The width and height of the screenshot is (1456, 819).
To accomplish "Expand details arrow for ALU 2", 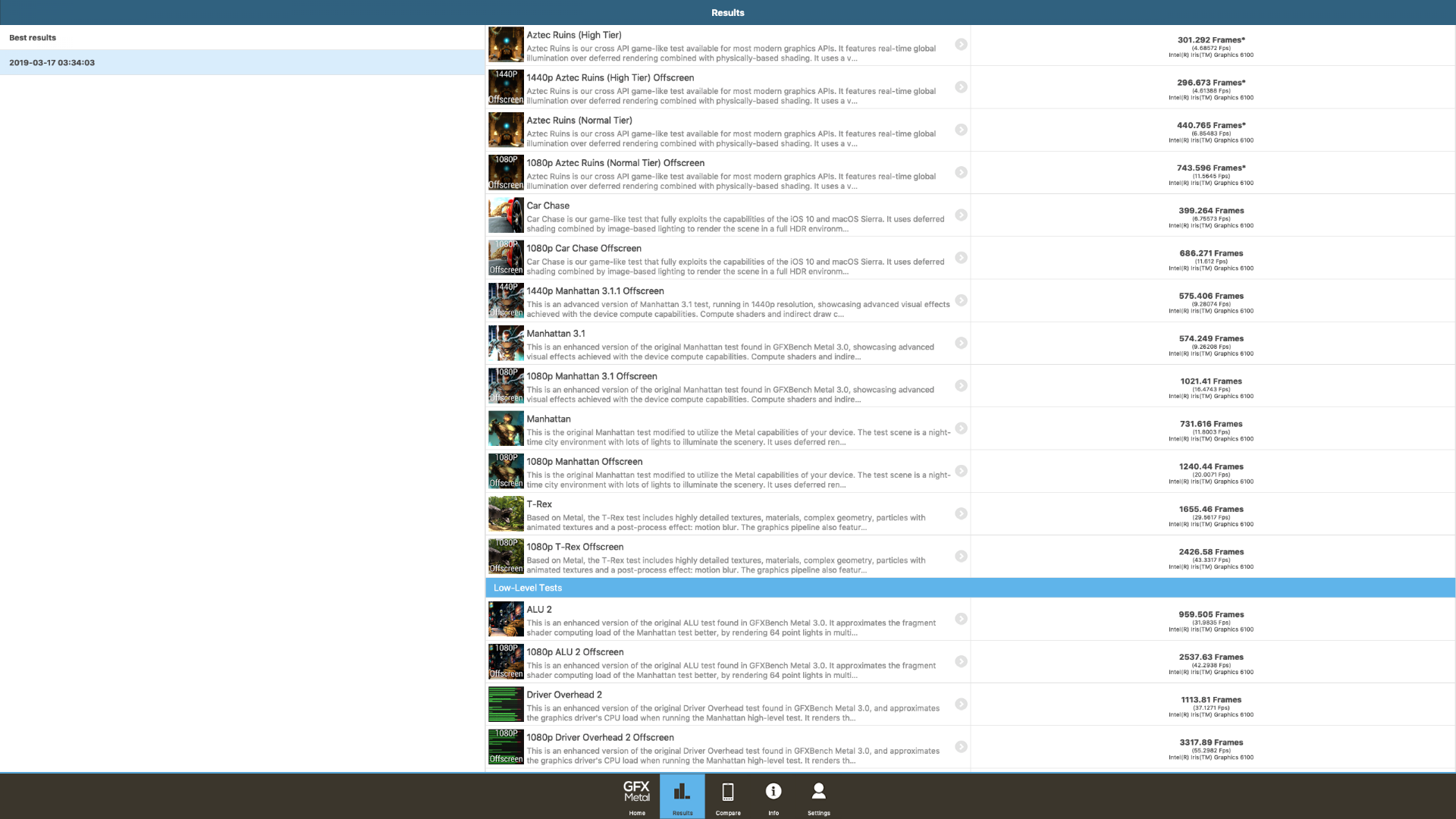I will coord(961,619).
